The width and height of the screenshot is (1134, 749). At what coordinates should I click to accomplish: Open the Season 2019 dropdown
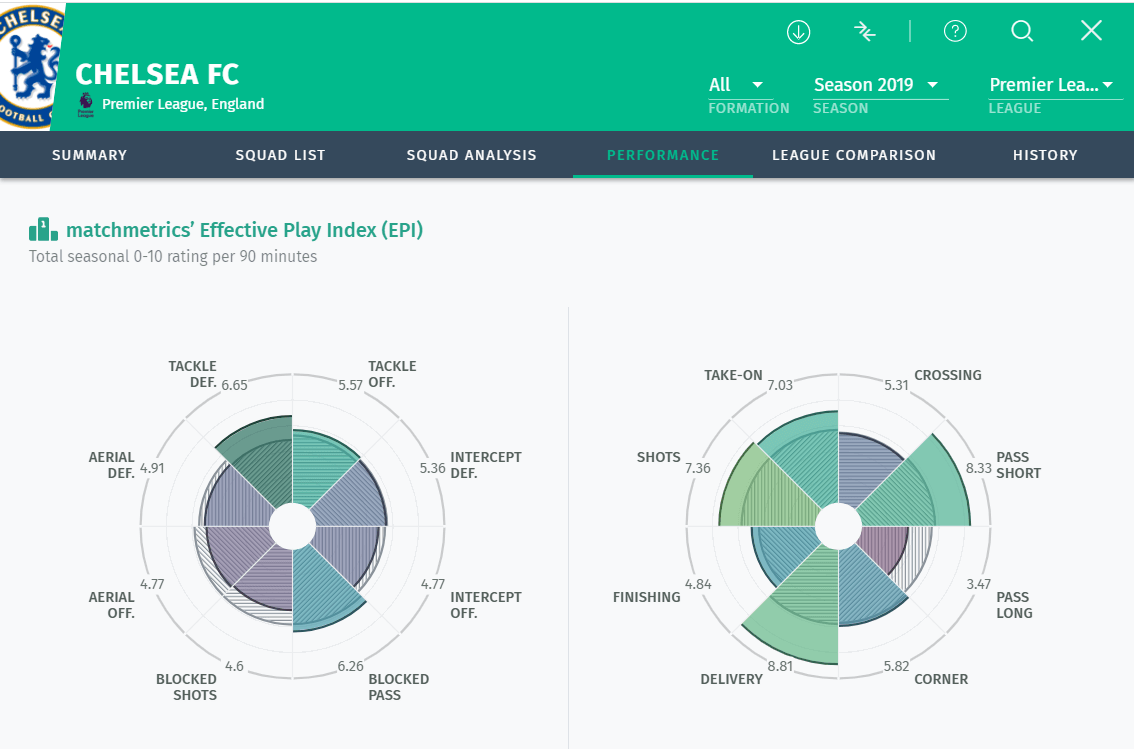[x=879, y=85]
